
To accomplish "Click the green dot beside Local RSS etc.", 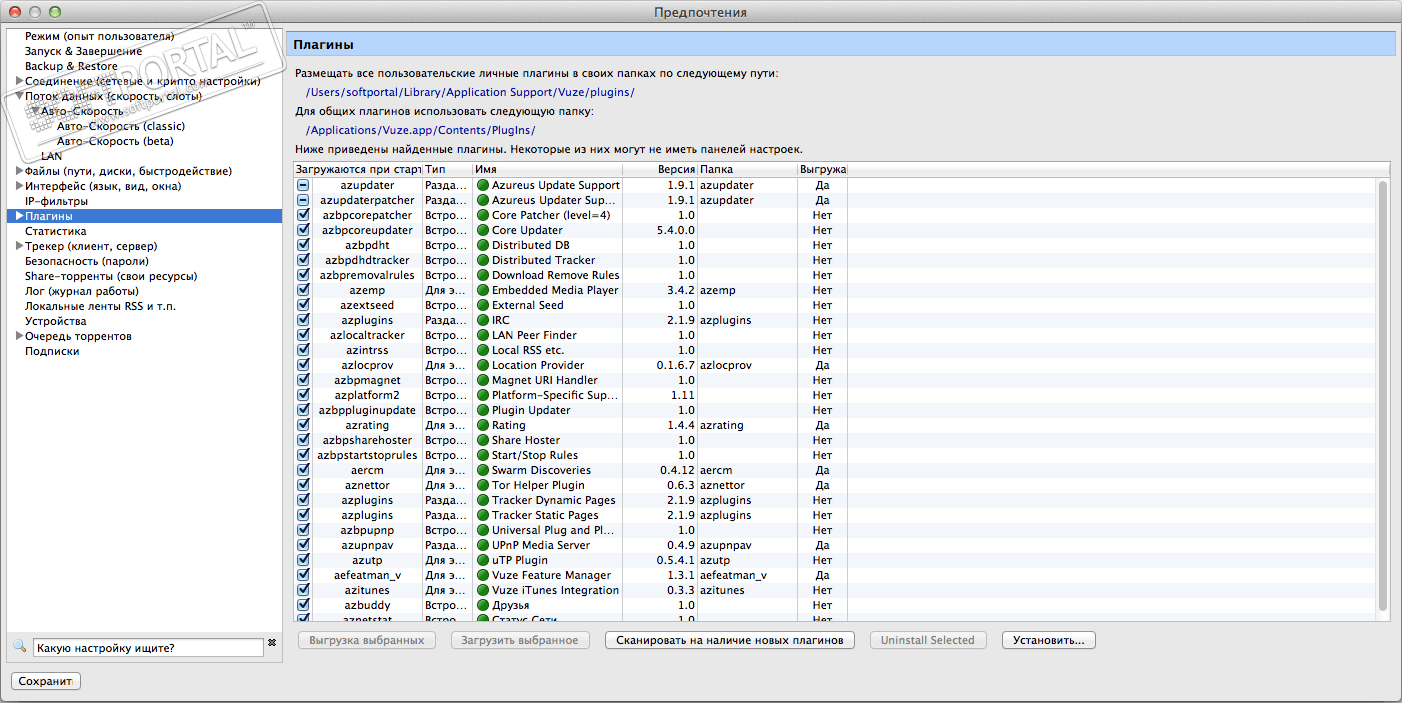I will [x=482, y=350].
